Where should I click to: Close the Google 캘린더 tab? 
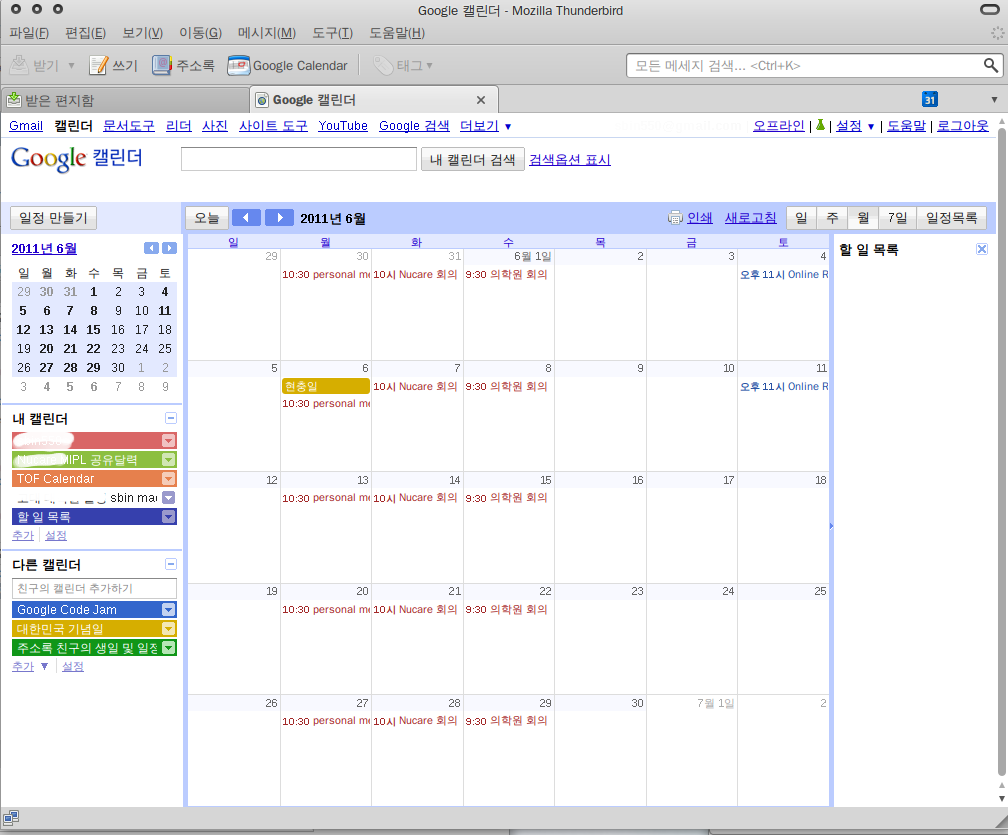[481, 100]
